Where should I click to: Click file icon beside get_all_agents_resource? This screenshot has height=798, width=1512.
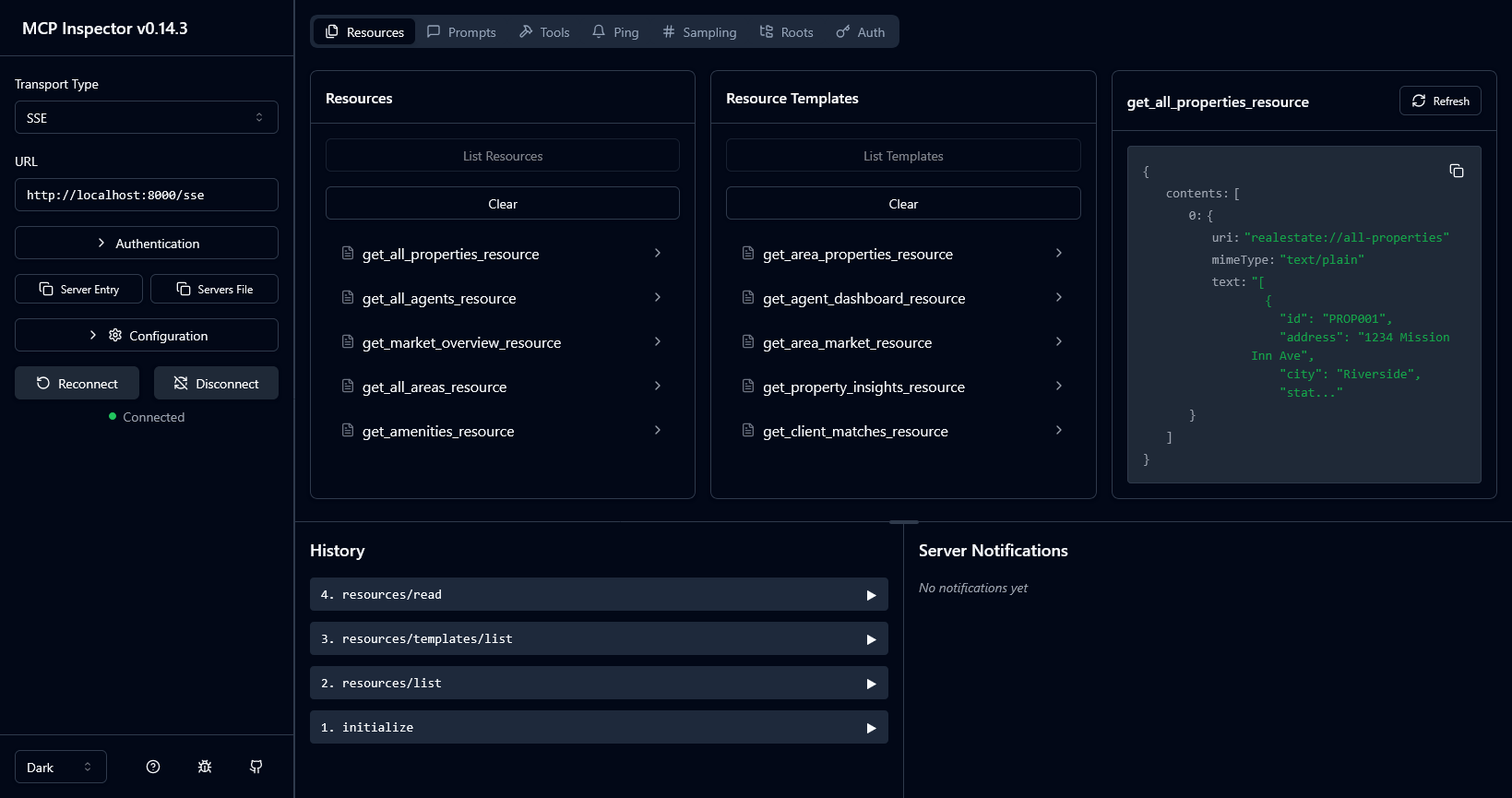click(x=348, y=297)
